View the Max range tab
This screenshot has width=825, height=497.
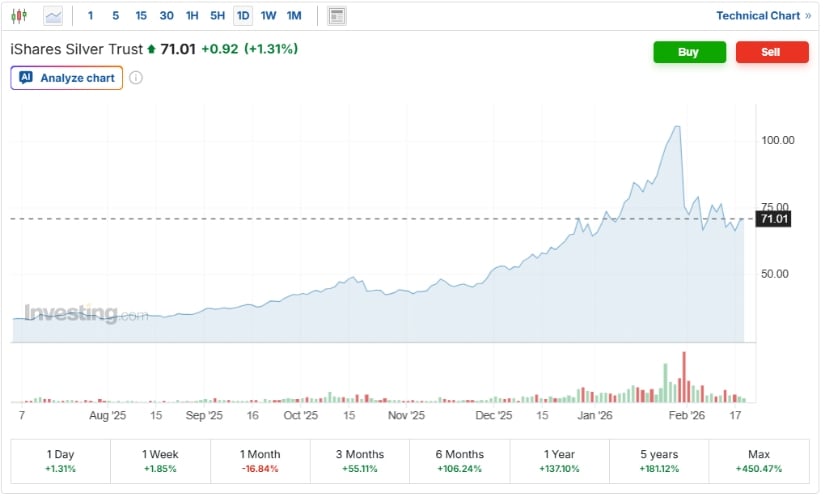759,461
